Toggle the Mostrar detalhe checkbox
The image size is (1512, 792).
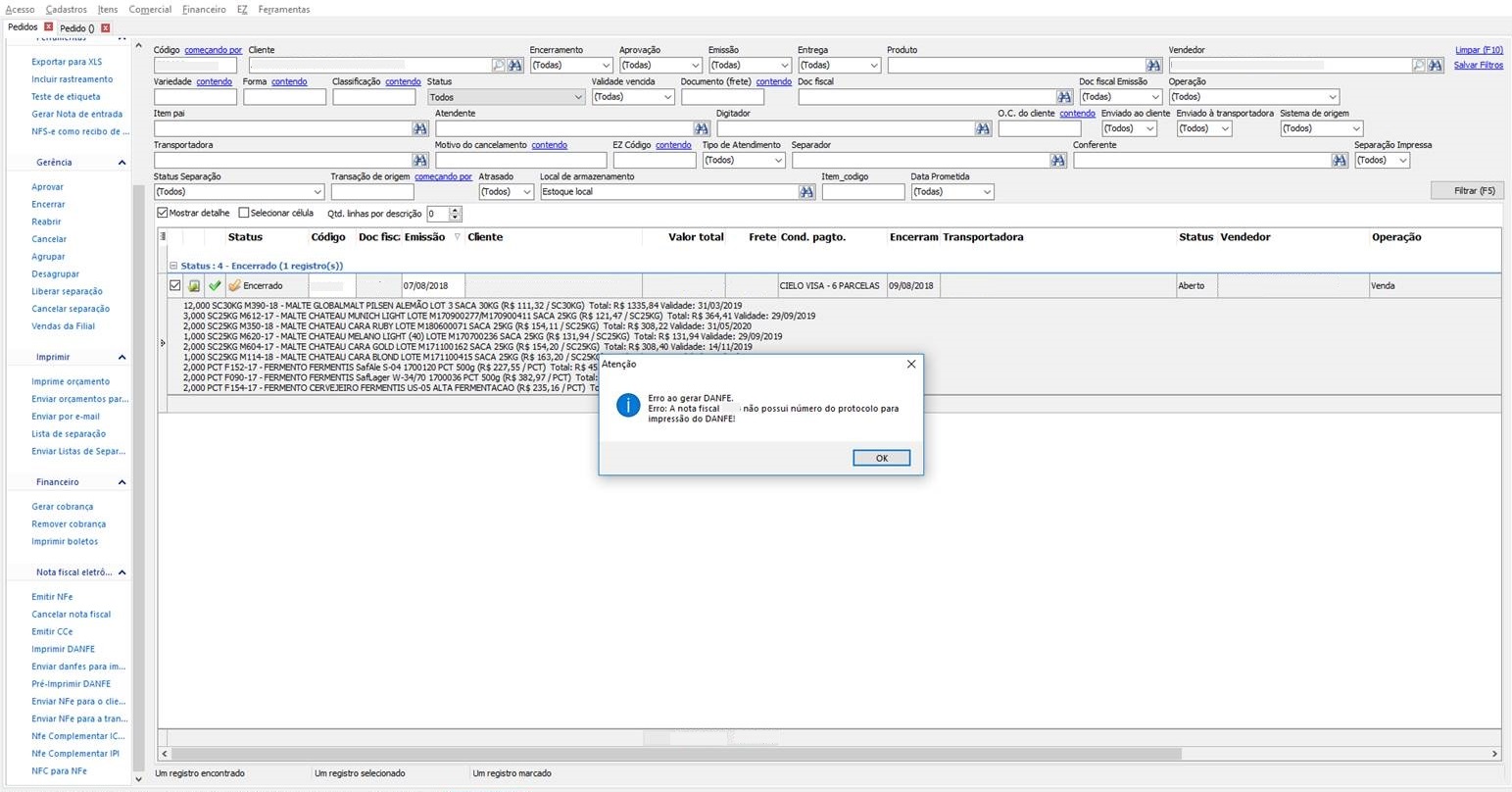(x=163, y=213)
